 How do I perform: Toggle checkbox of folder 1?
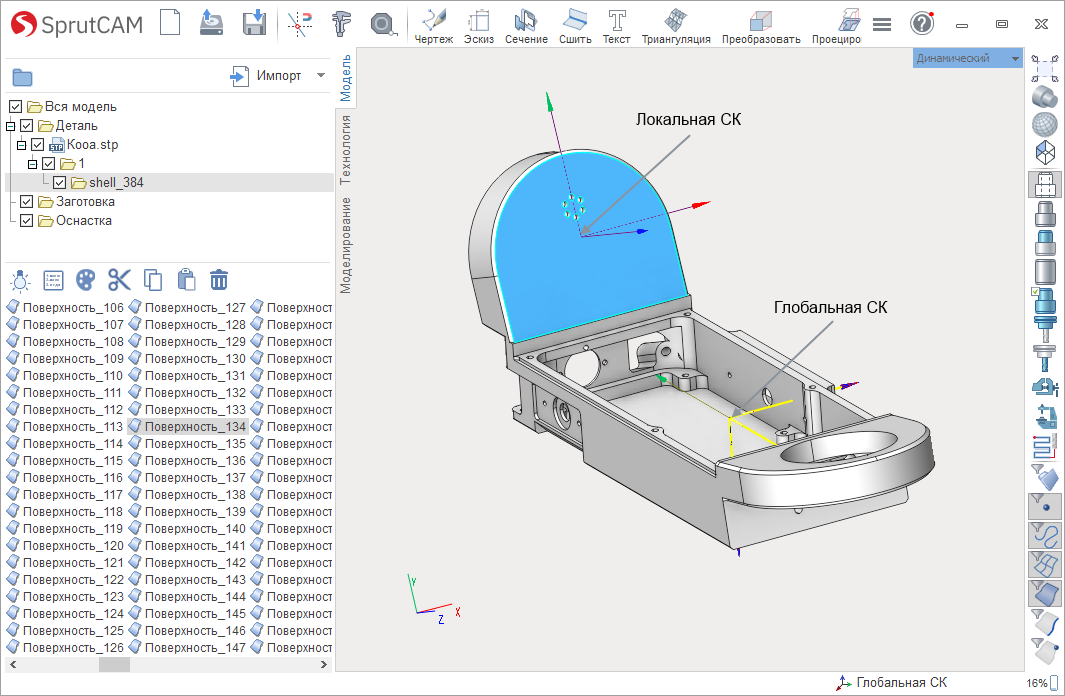[x=48, y=164]
